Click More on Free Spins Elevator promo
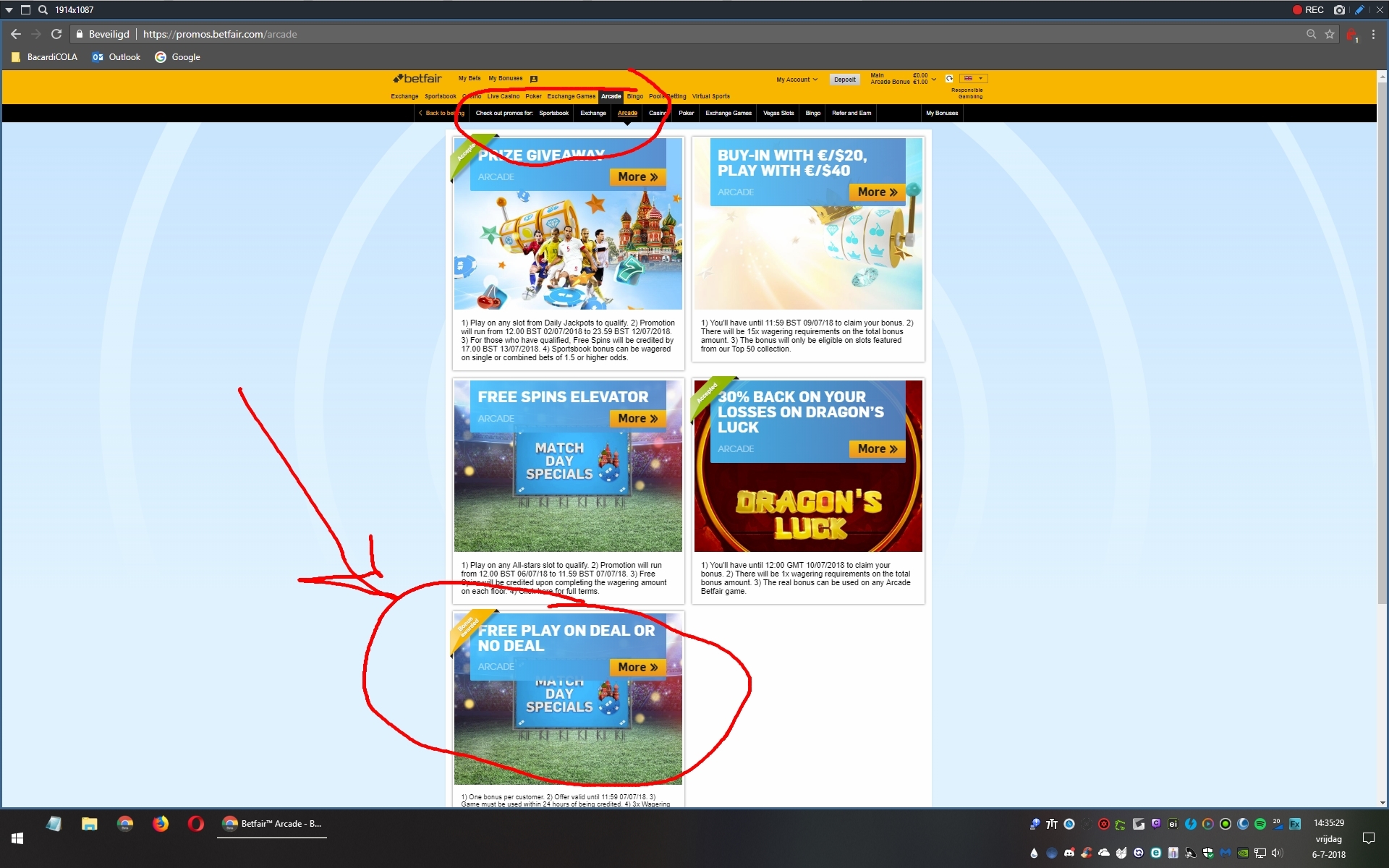 tap(637, 418)
